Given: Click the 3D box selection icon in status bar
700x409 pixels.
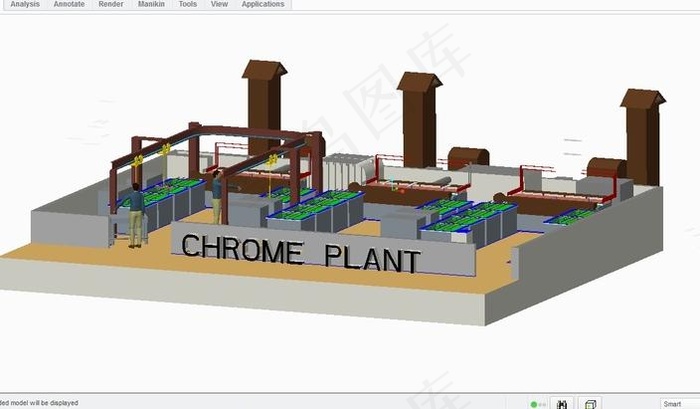Looking at the screenshot, I should click(x=590, y=404).
